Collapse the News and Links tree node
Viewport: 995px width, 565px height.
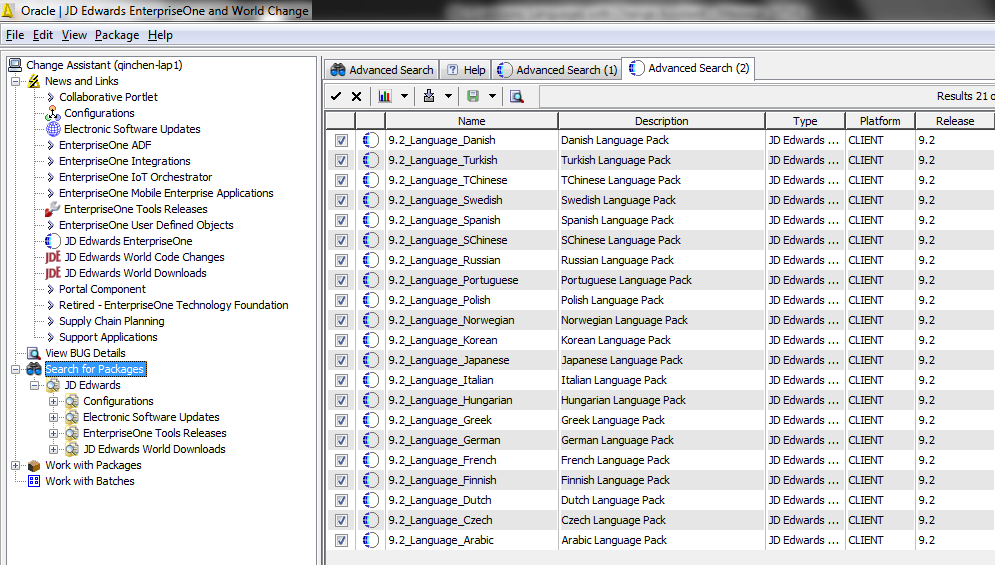16,81
